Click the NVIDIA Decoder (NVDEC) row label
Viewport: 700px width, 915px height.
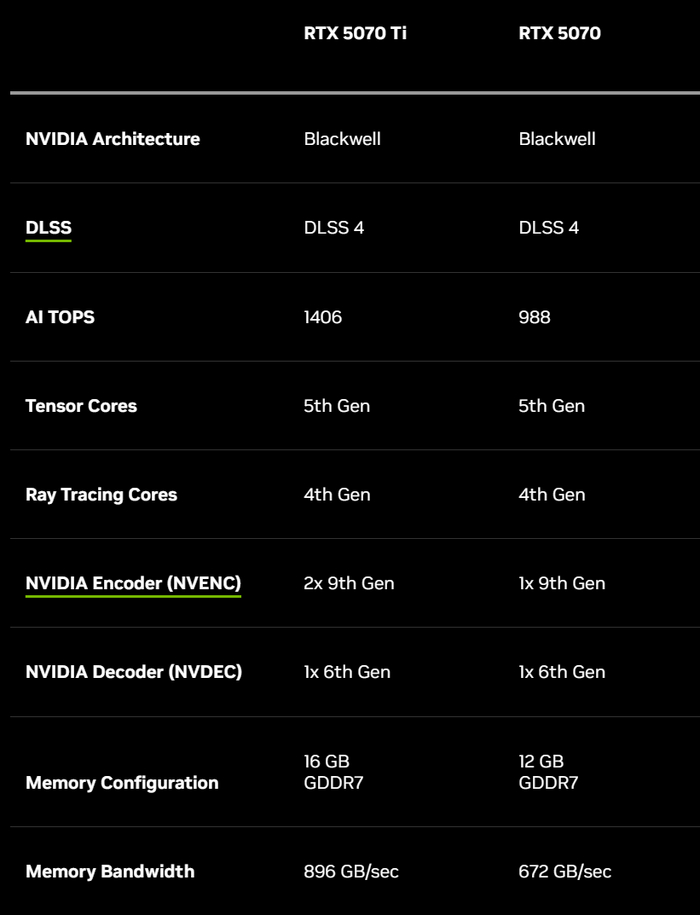click(x=133, y=672)
